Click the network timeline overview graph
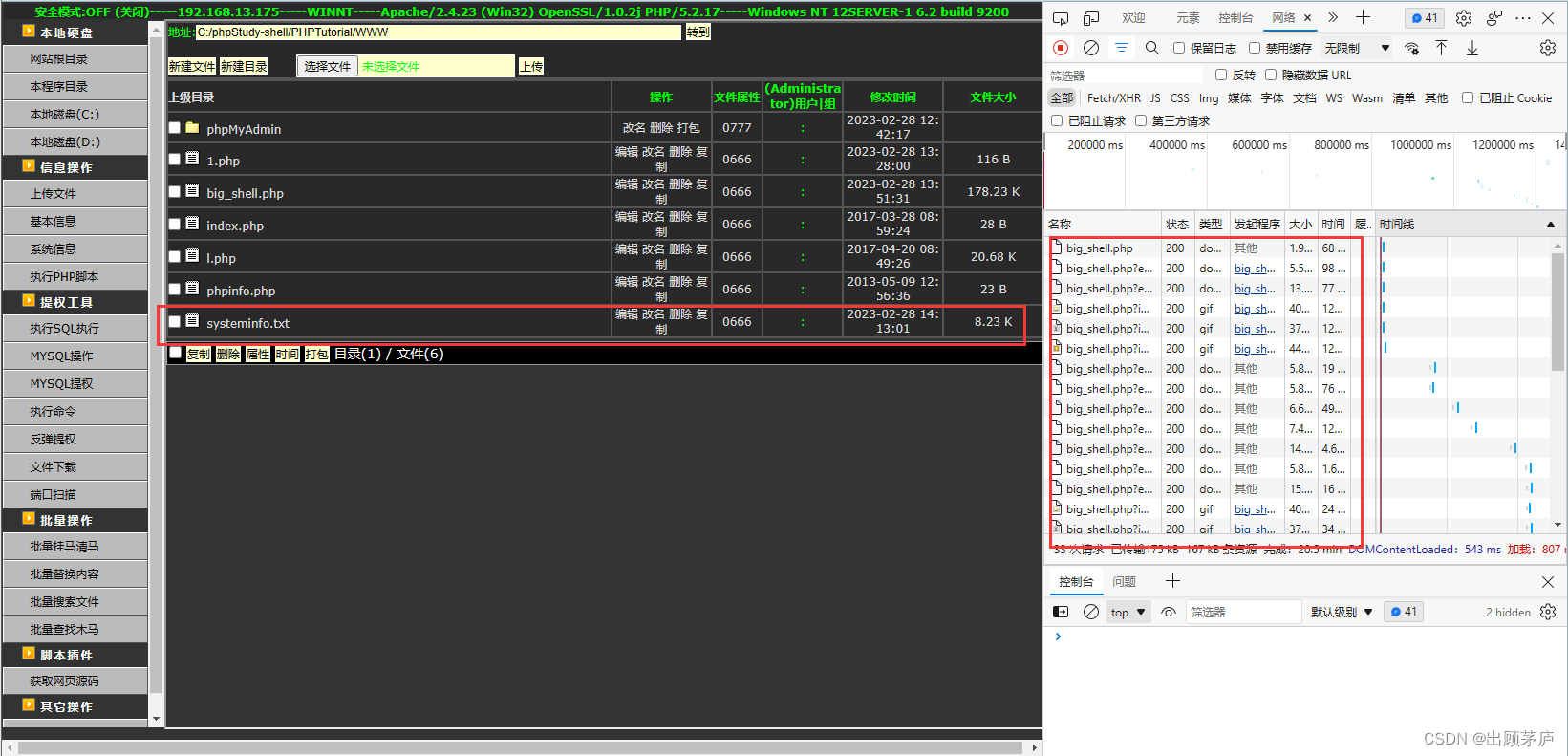Screen dimensions: 1568x756 (1305, 172)
